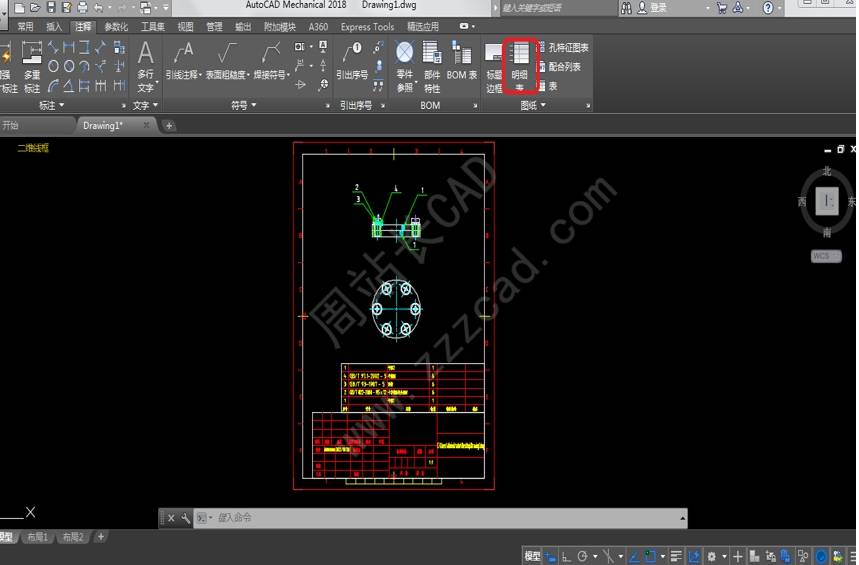Click the 标题边框 title border icon
The width and height of the screenshot is (859, 565).
(494, 64)
